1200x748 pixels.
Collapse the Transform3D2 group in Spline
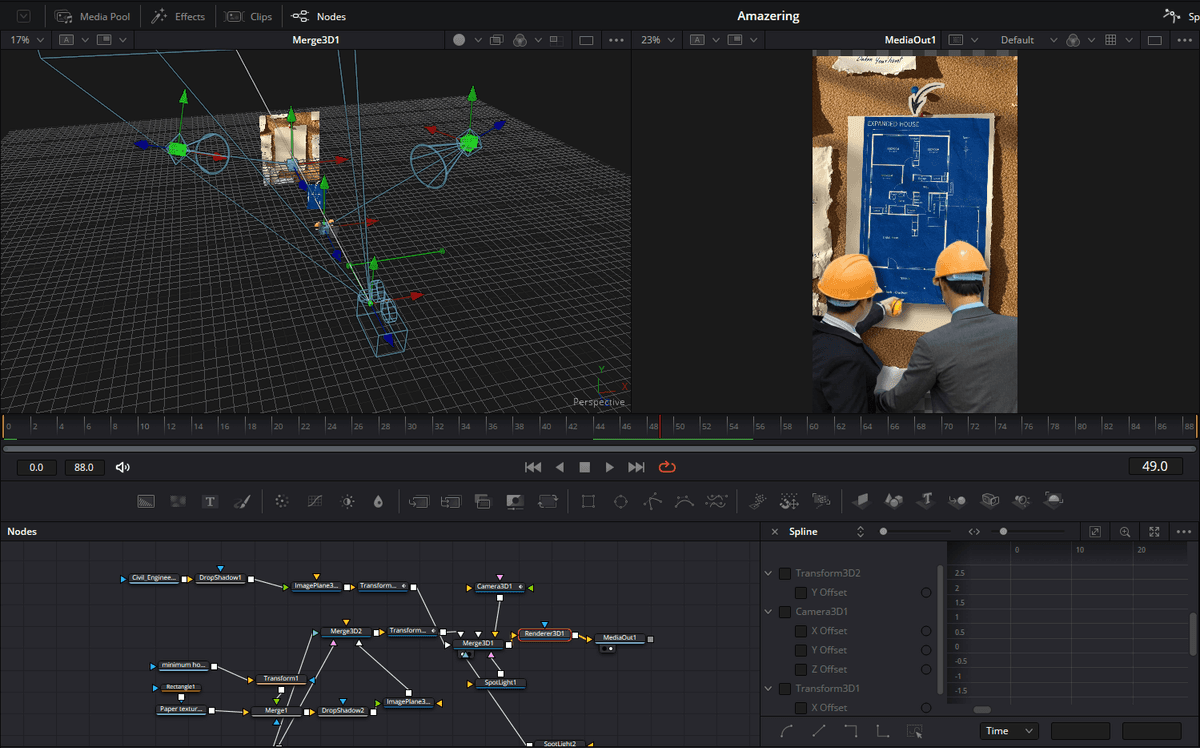768,573
